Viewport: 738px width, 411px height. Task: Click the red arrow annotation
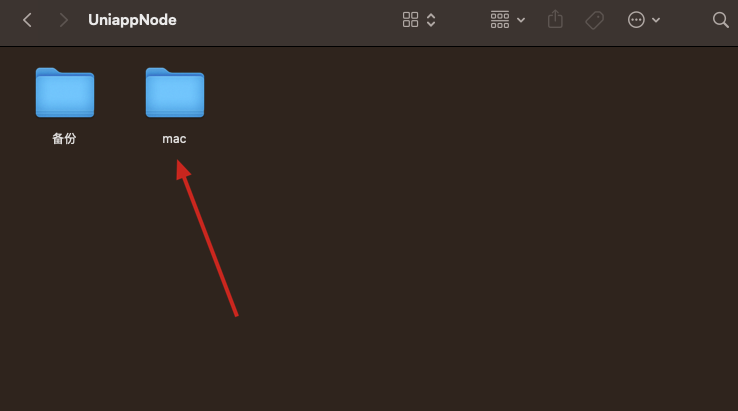click(207, 238)
